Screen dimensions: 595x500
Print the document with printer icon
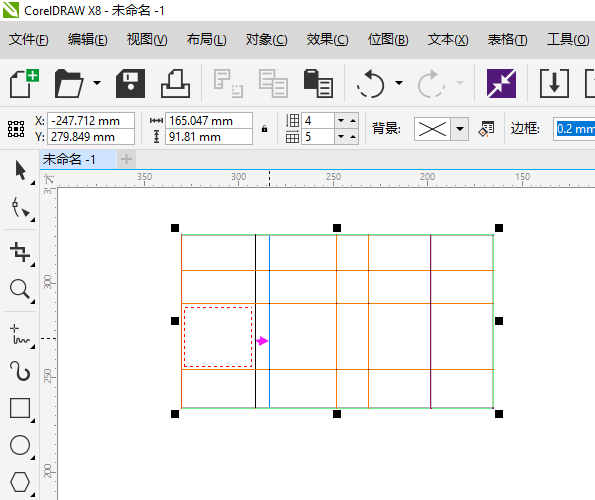click(175, 83)
